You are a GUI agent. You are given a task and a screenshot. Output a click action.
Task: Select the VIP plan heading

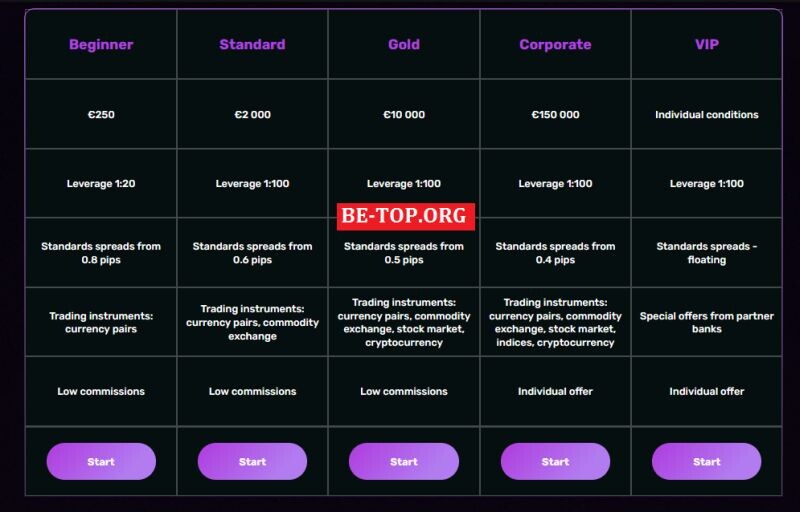(x=707, y=44)
